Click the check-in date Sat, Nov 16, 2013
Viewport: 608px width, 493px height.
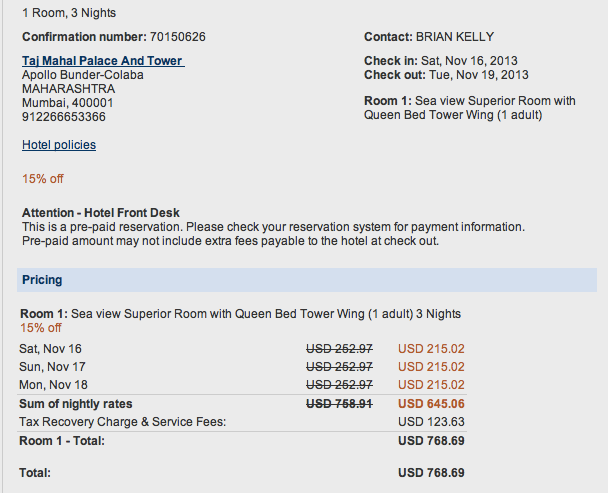point(469,61)
